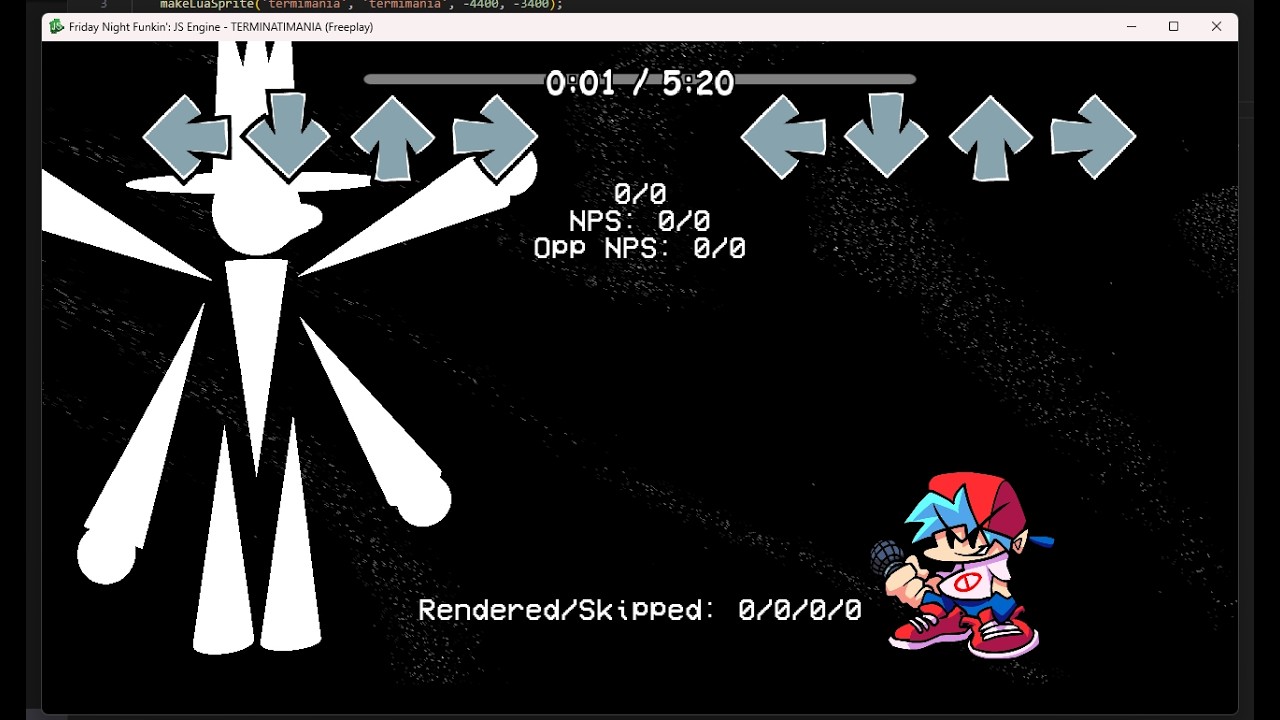Click the 0:01 / 5:20 timer text
Screen dimensions: 1280x720
640,83
